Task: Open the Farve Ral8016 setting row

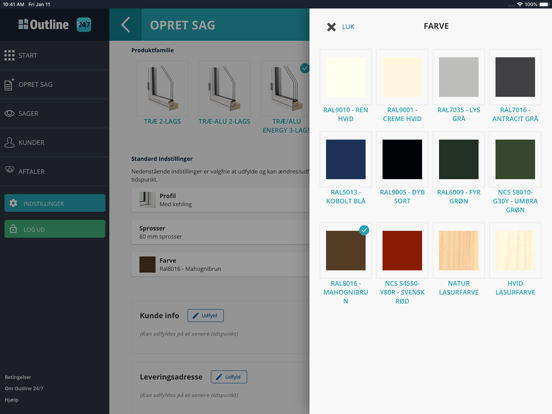Action: [x=220, y=264]
